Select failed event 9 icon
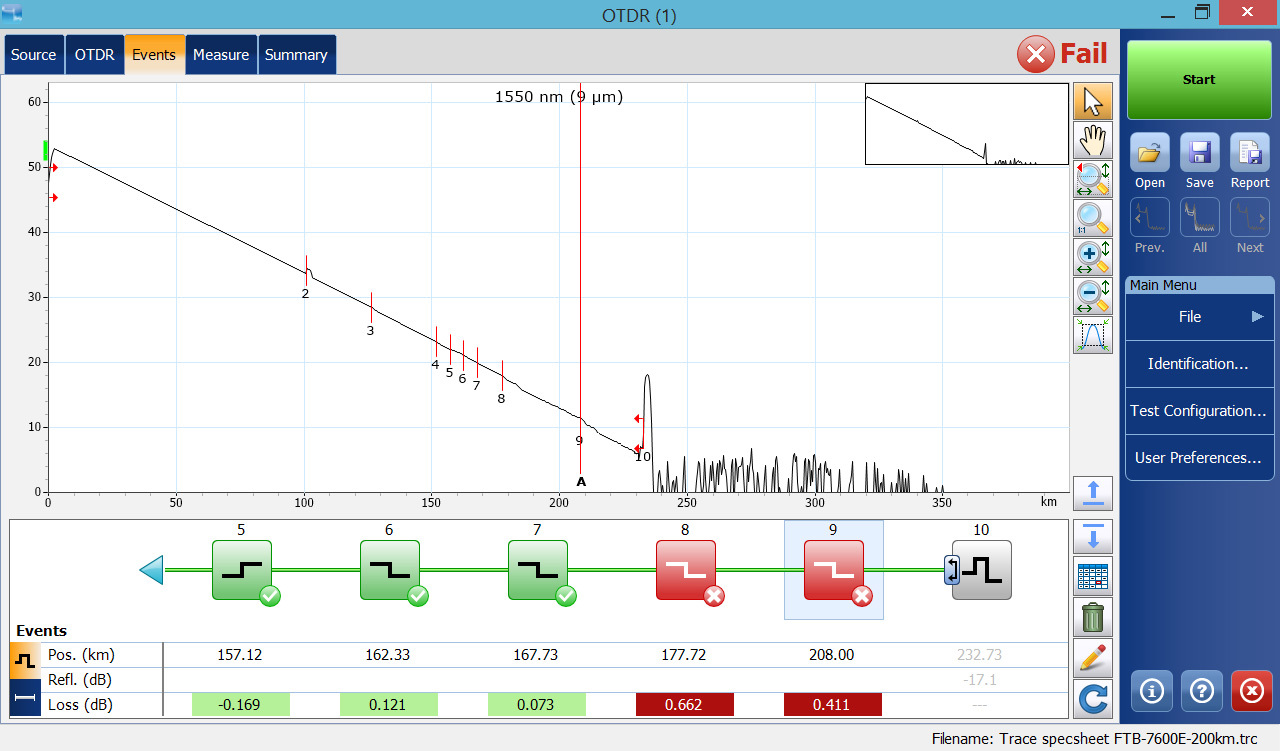The image size is (1280, 751). (x=834, y=570)
